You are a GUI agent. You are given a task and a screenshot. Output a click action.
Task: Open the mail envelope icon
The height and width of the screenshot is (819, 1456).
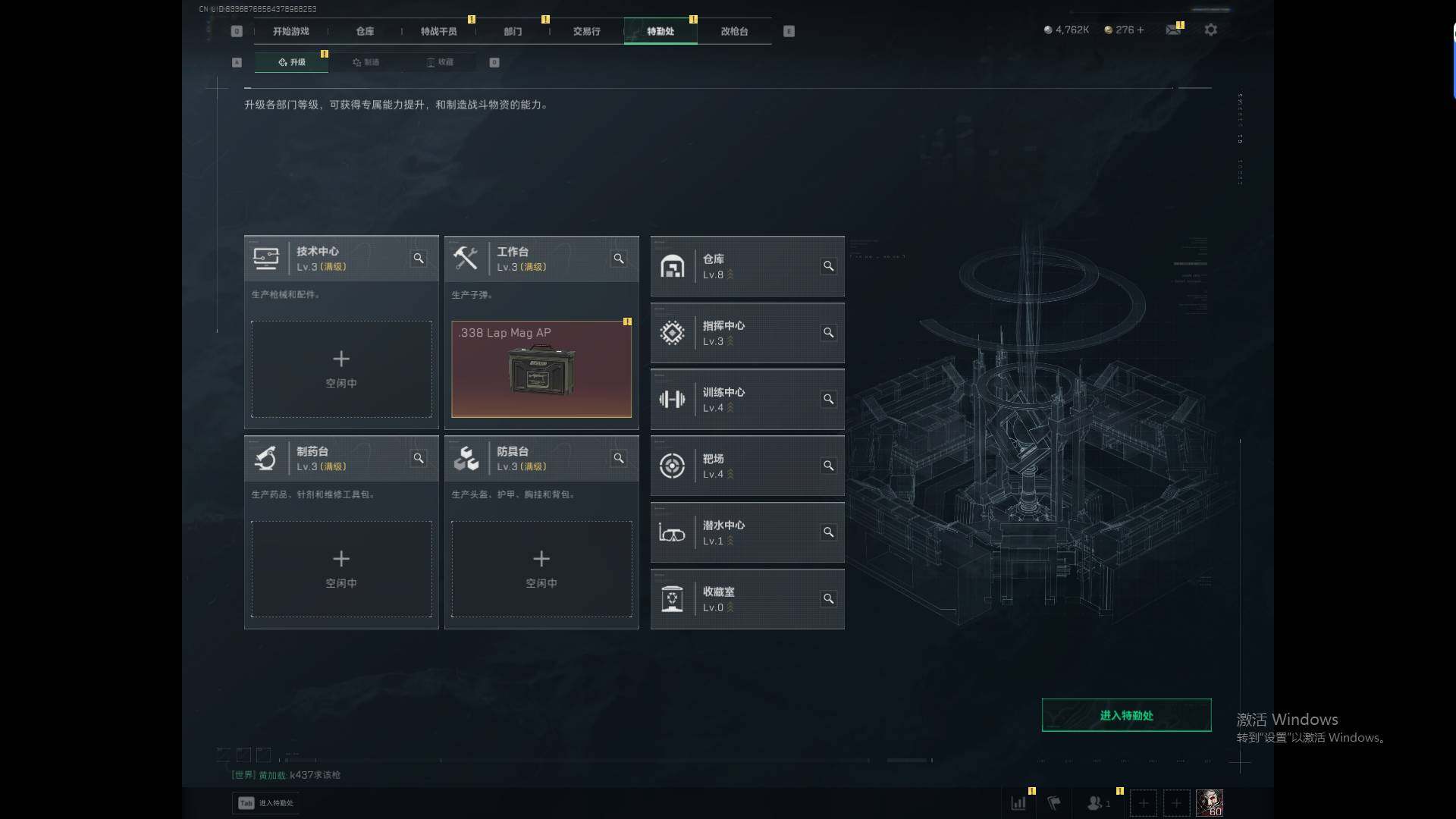[x=1173, y=30]
